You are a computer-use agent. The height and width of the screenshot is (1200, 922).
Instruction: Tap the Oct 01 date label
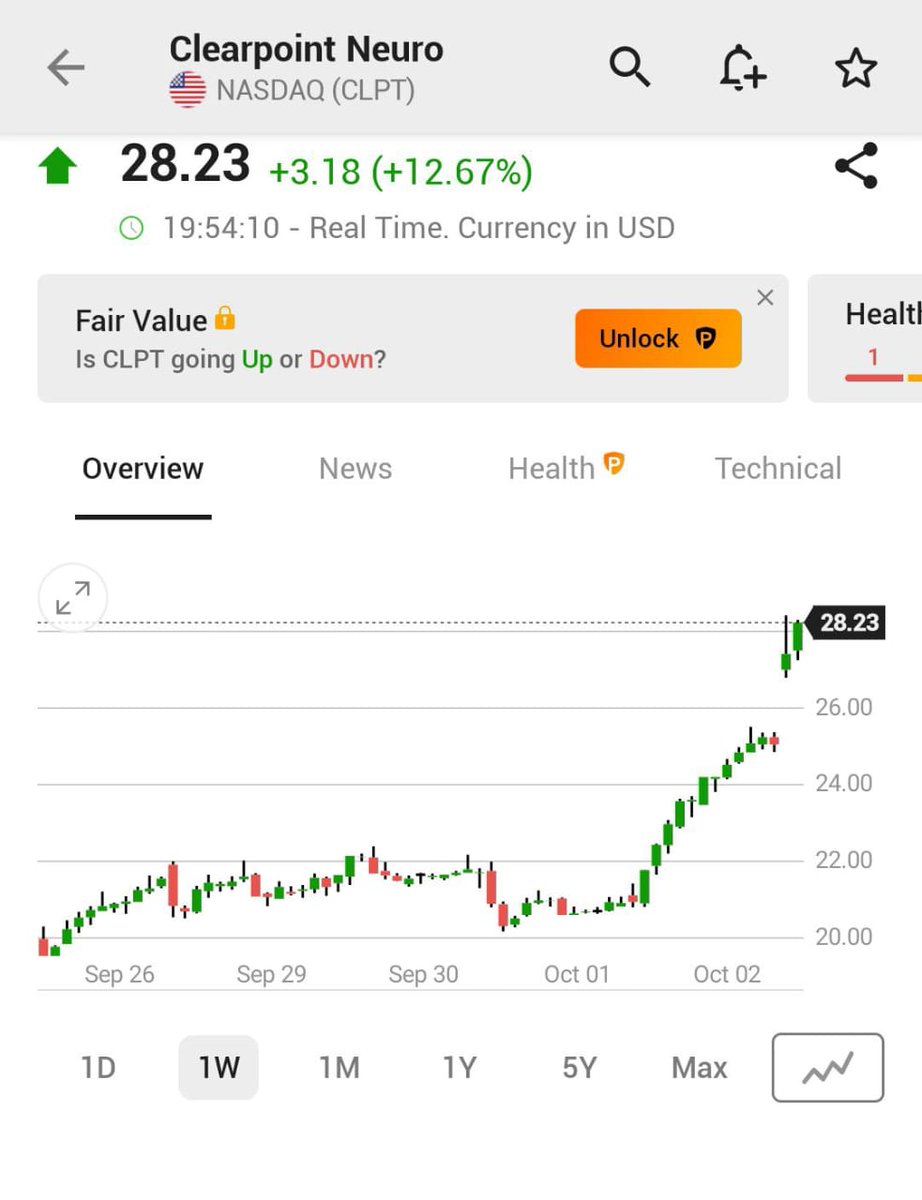tap(576, 975)
